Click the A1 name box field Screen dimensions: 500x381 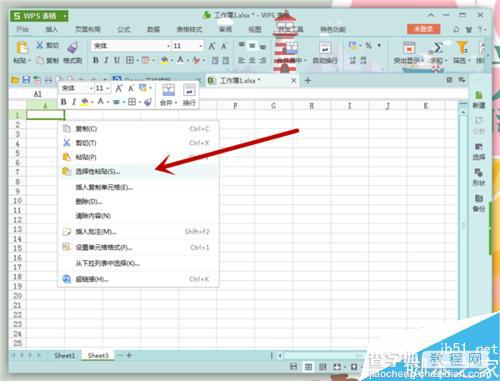(37, 94)
